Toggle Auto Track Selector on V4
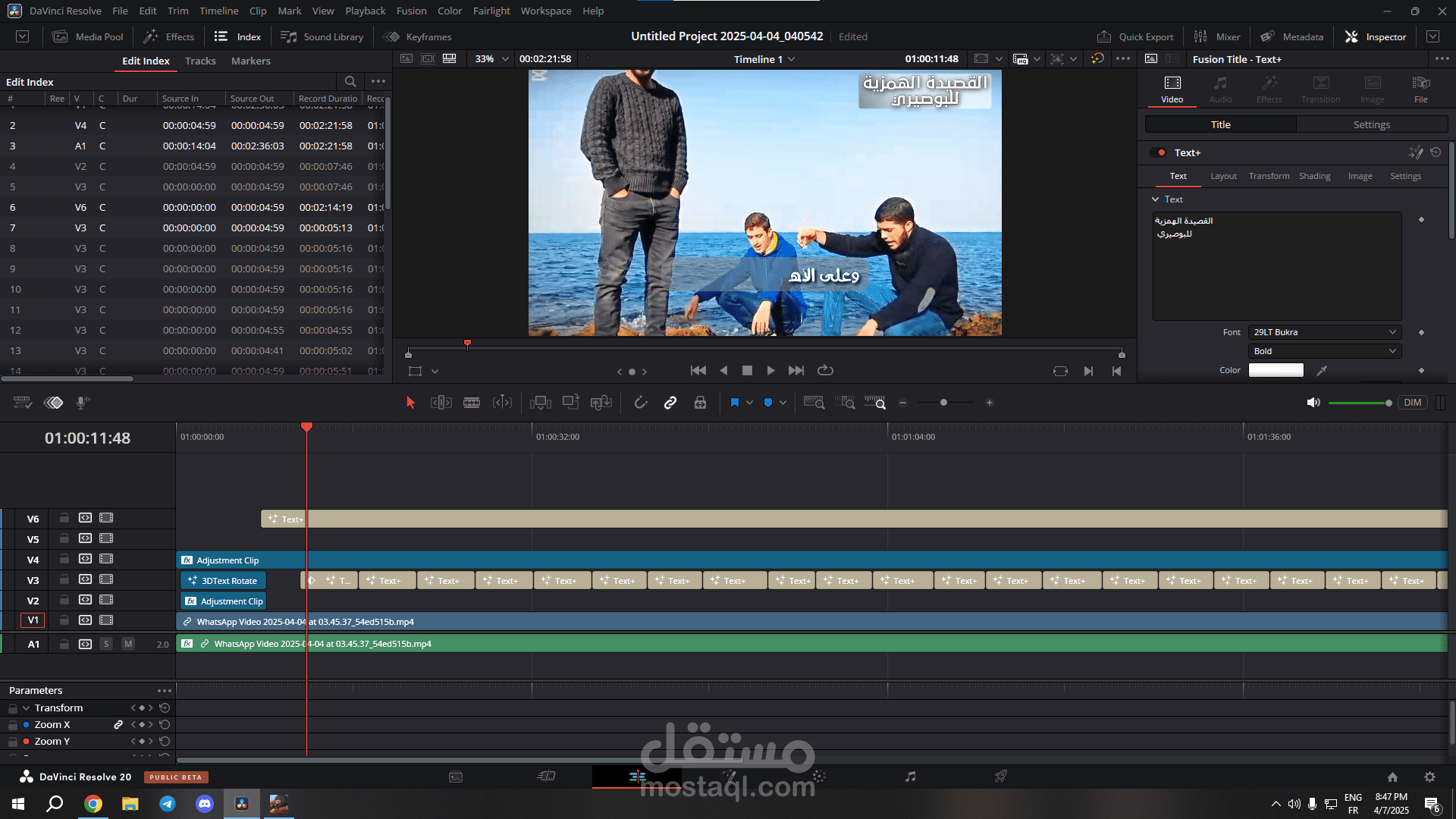1456x819 pixels. tap(86, 559)
